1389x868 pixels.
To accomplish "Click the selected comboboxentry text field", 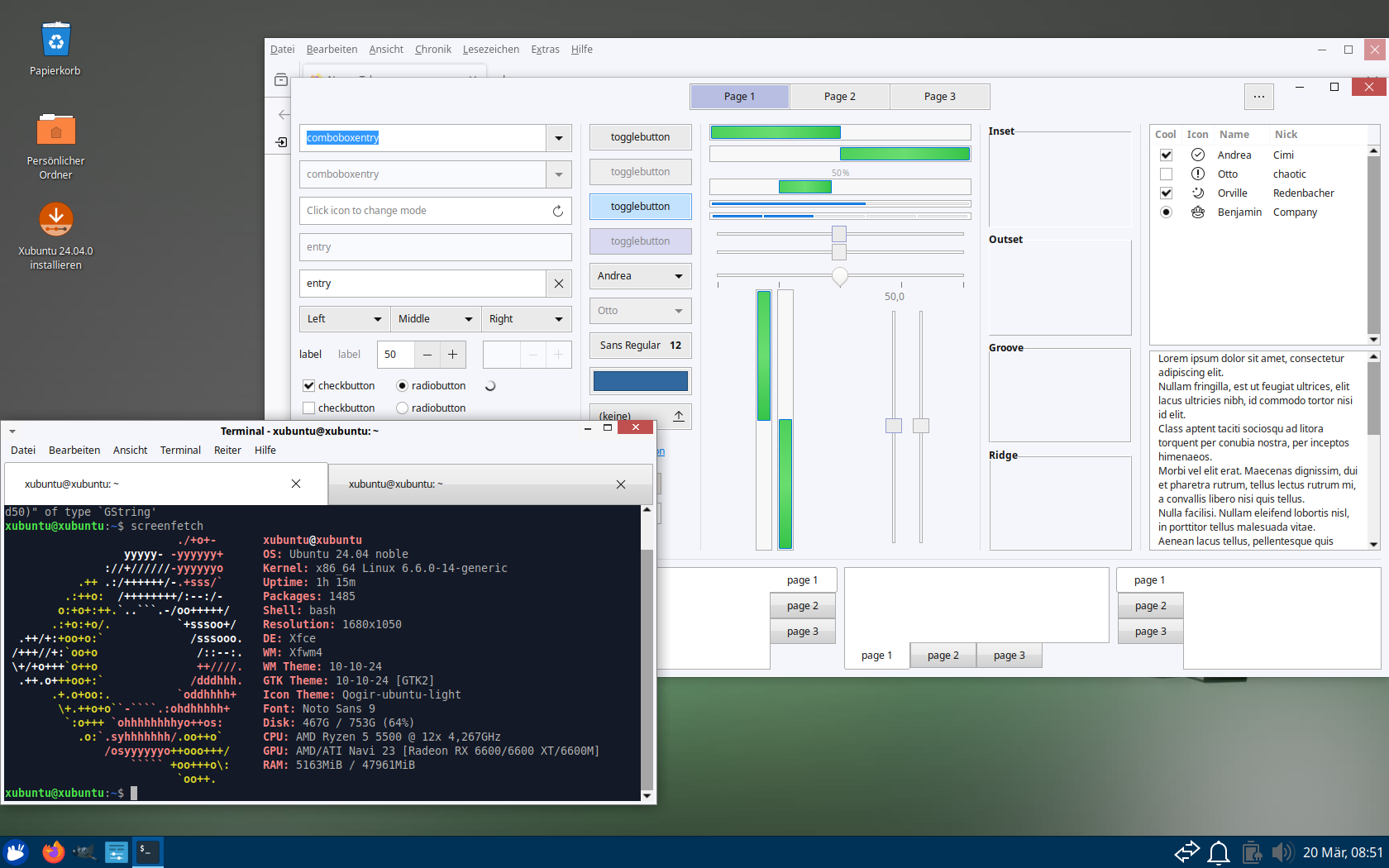I will [x=422, y=138].
